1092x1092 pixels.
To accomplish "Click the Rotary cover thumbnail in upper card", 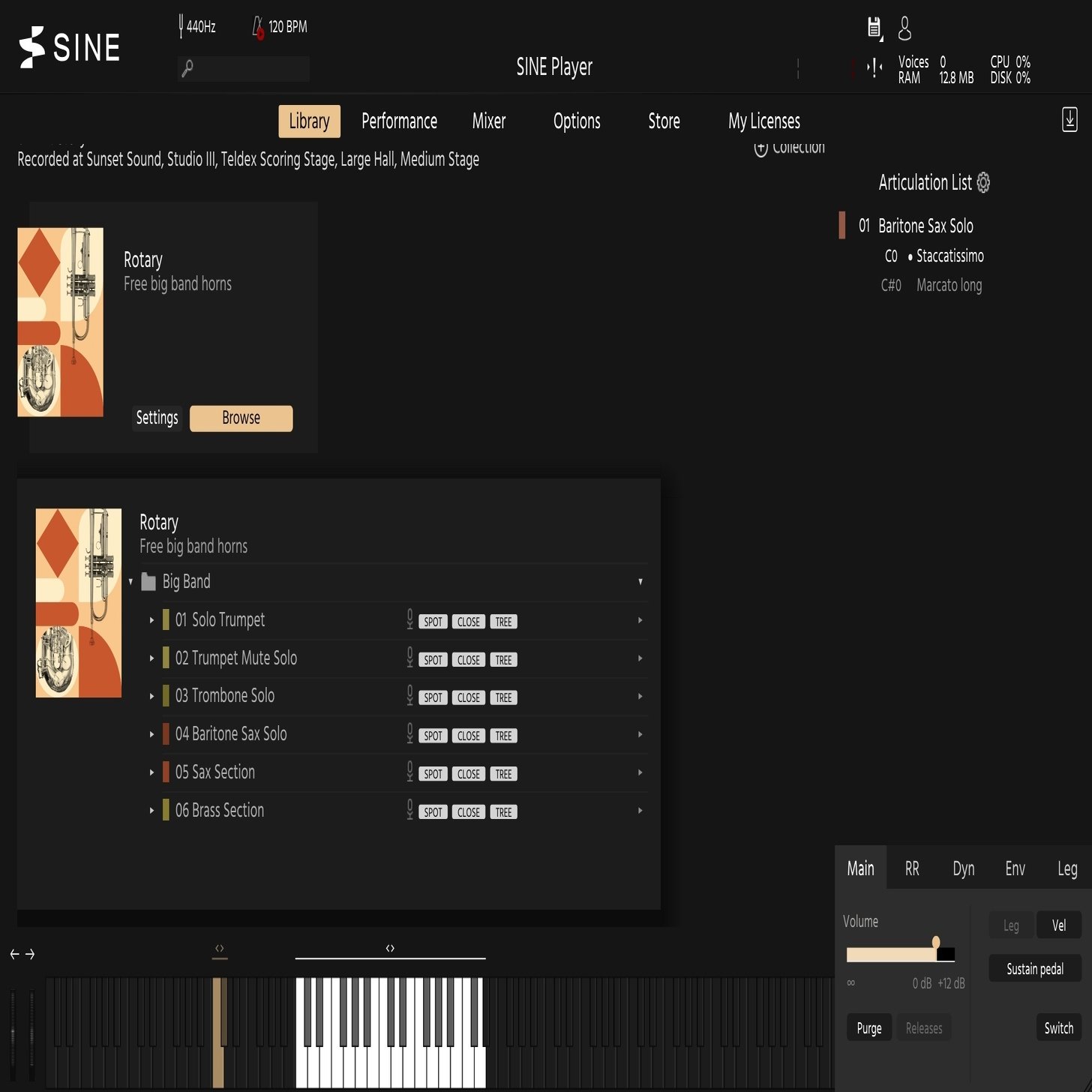I will [60, 322].
